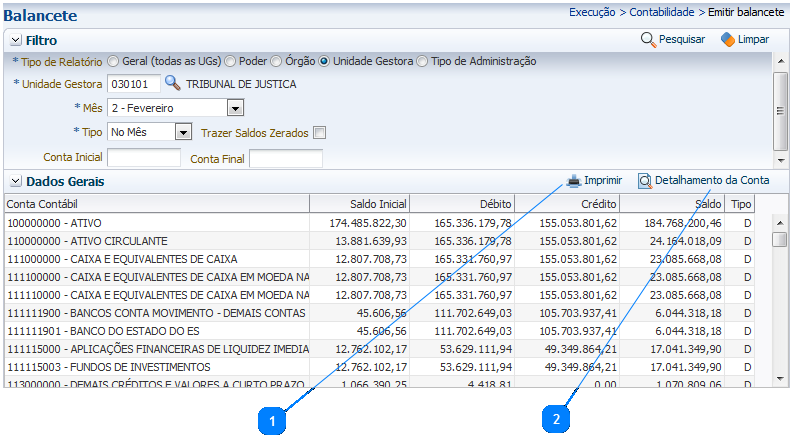Click the Unidade Gestora search magnifier
This screenshot has width=797, height=440.
click(173, 84)
